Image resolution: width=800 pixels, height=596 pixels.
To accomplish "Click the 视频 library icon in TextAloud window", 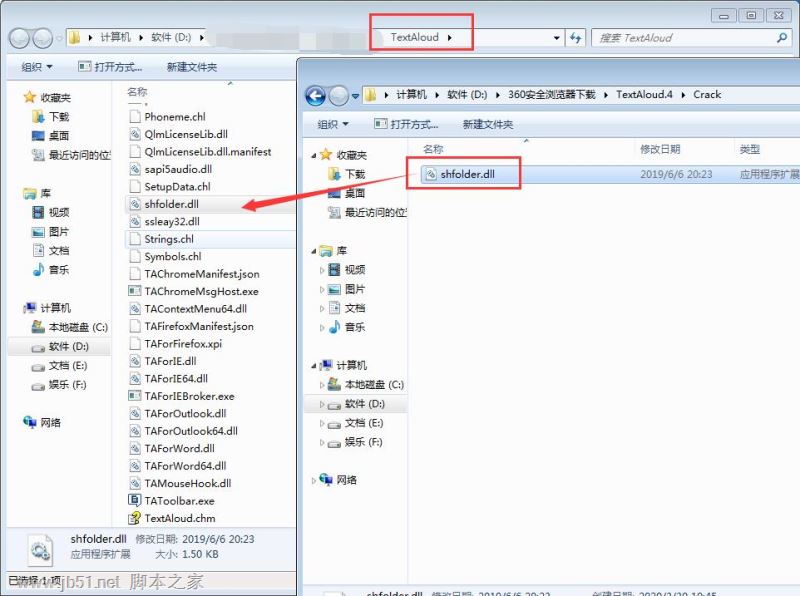I will click(38, 212).
